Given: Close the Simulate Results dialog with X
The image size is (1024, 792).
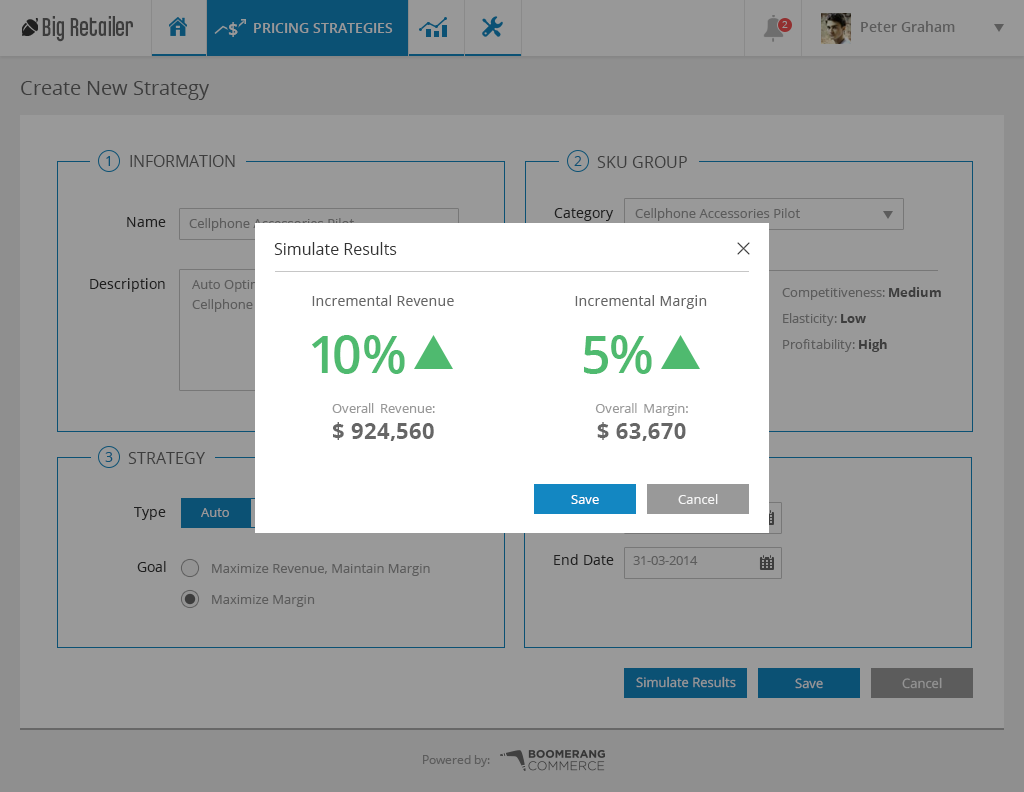Looking at the screenshot, I should (x=743, y=249).
